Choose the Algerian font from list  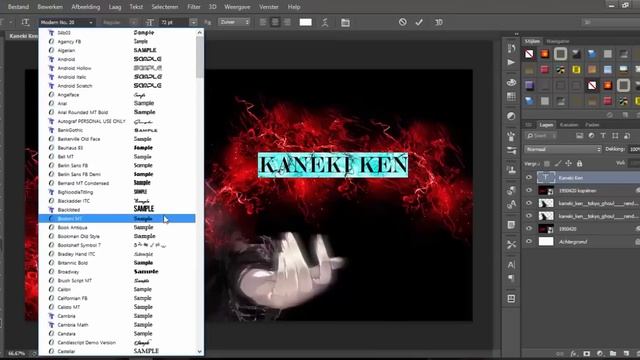tap(117, 50)
